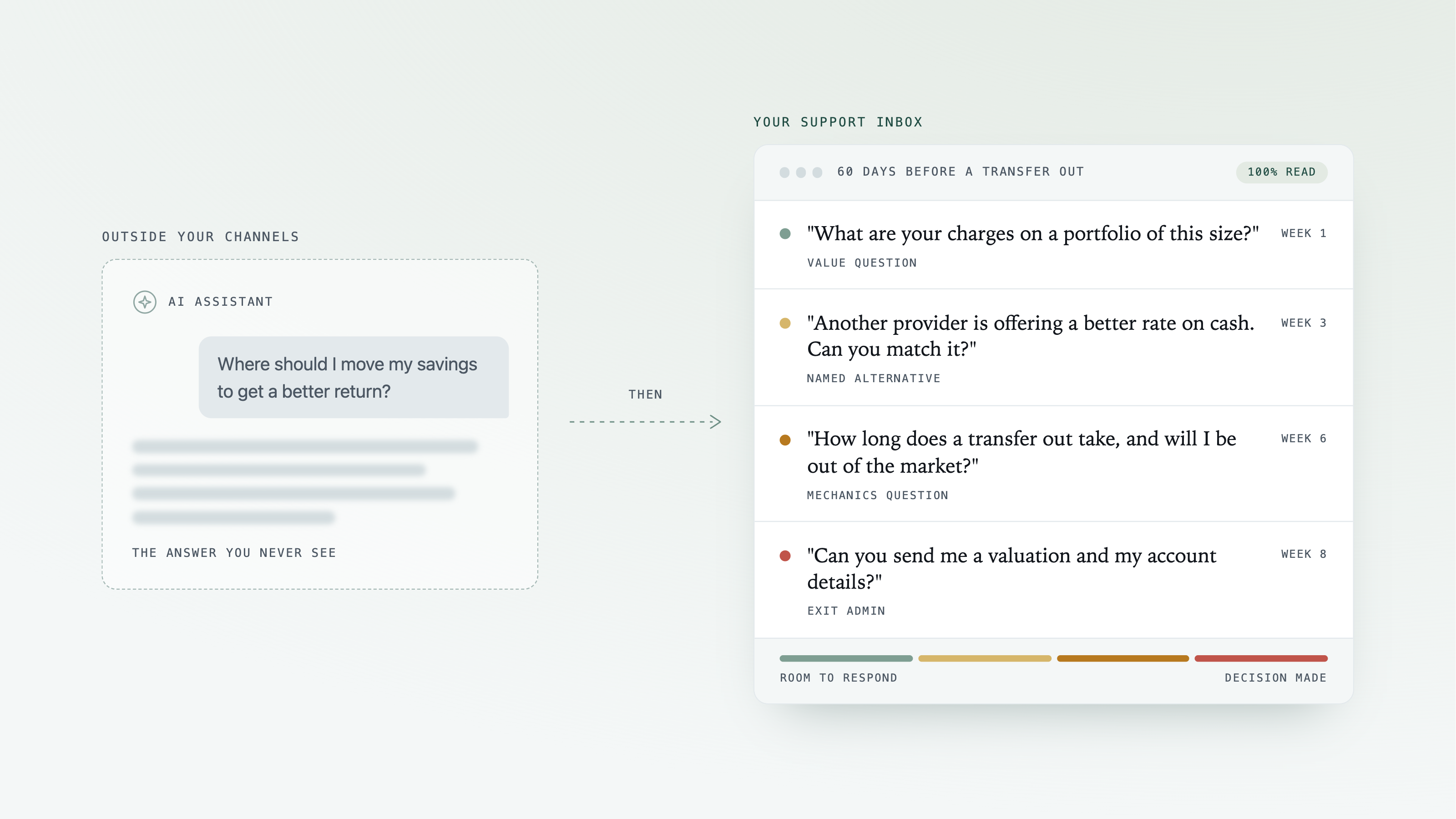Click the red segment of the progress bar
The height and width of the screenshot is (819, 1456).
pyautogui.click(x=1261, y=658)
